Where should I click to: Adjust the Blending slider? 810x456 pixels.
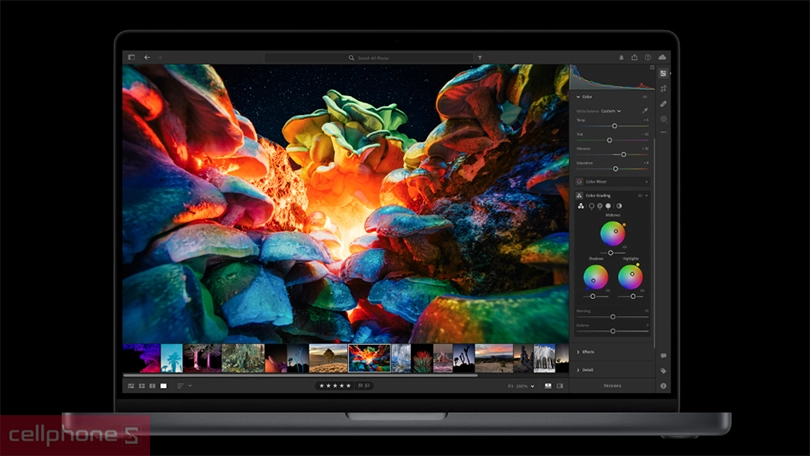[x=613, y=317]
